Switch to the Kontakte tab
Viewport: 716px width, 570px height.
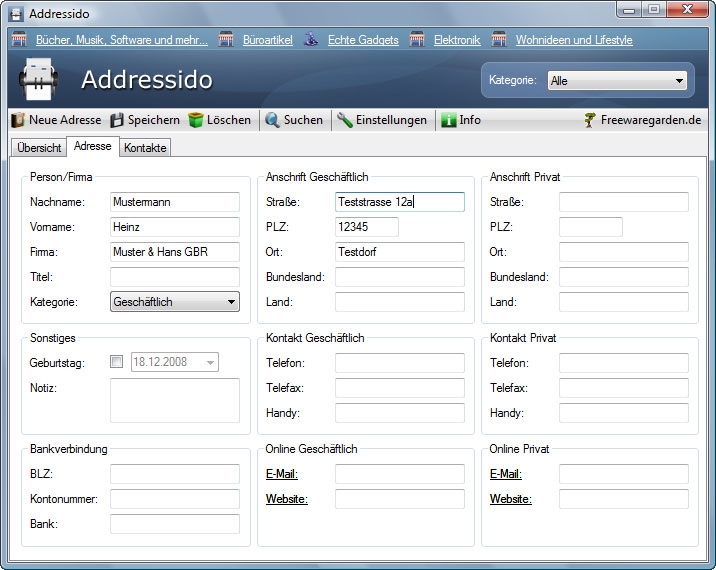[x=146, y=148]
